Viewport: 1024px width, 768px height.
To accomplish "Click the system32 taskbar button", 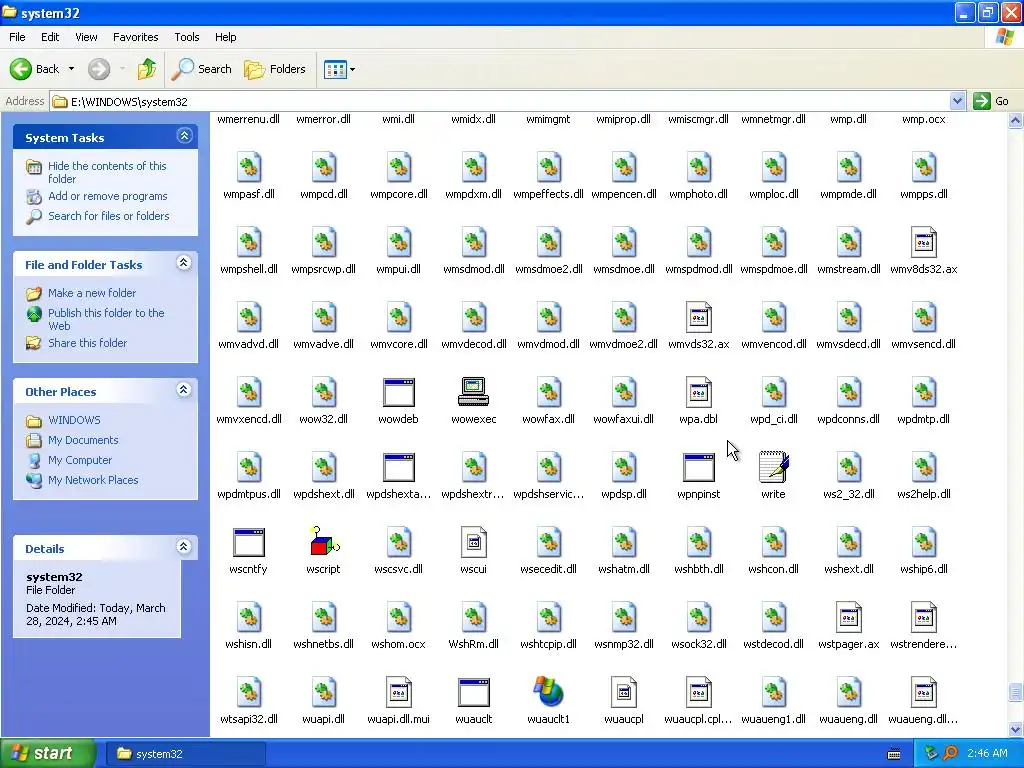I will (185, 754).
